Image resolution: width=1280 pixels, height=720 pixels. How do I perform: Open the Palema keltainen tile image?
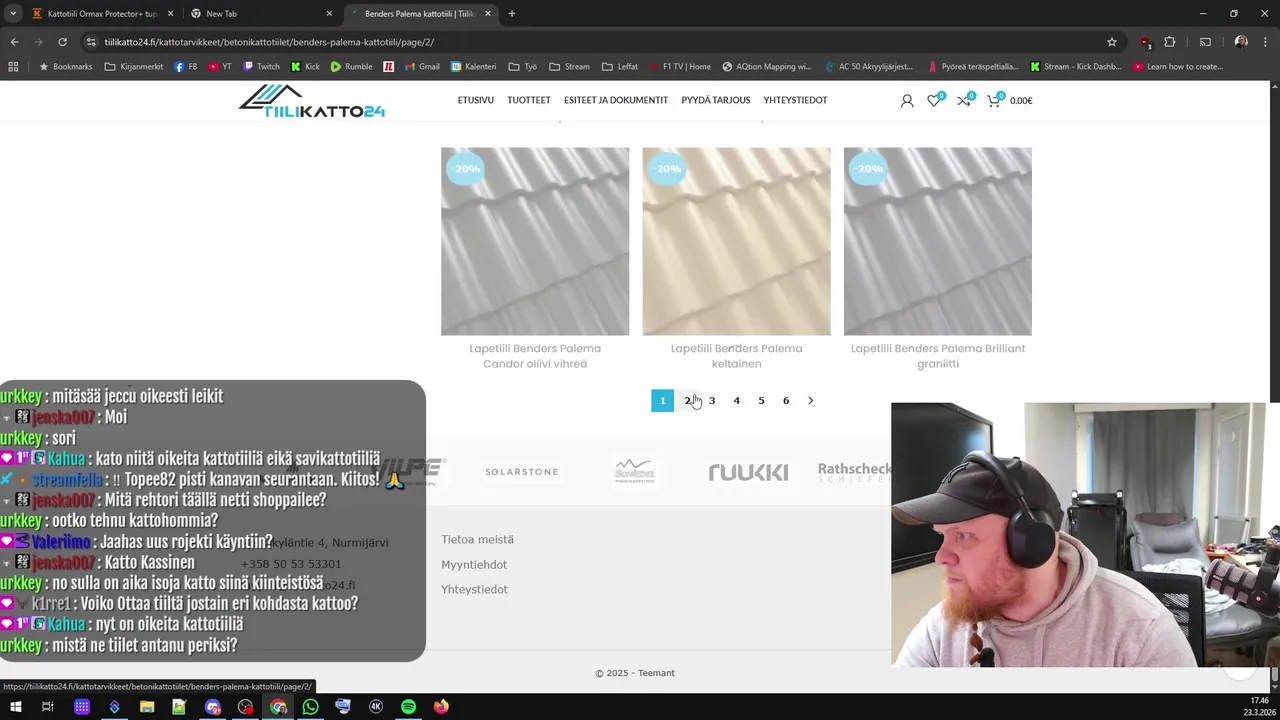(x=736, y=242)
